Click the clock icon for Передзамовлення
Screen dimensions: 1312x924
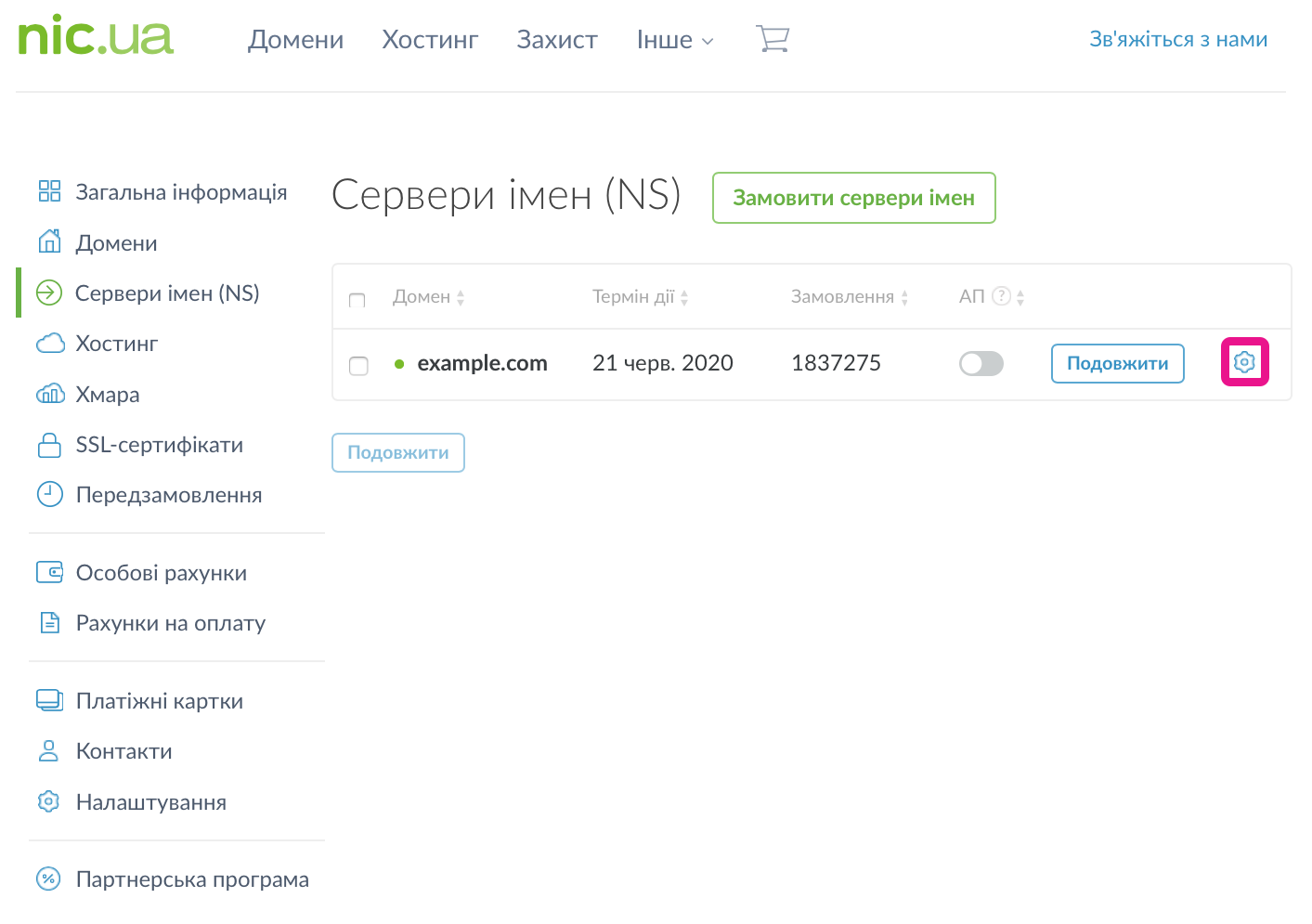pos(49,495)
